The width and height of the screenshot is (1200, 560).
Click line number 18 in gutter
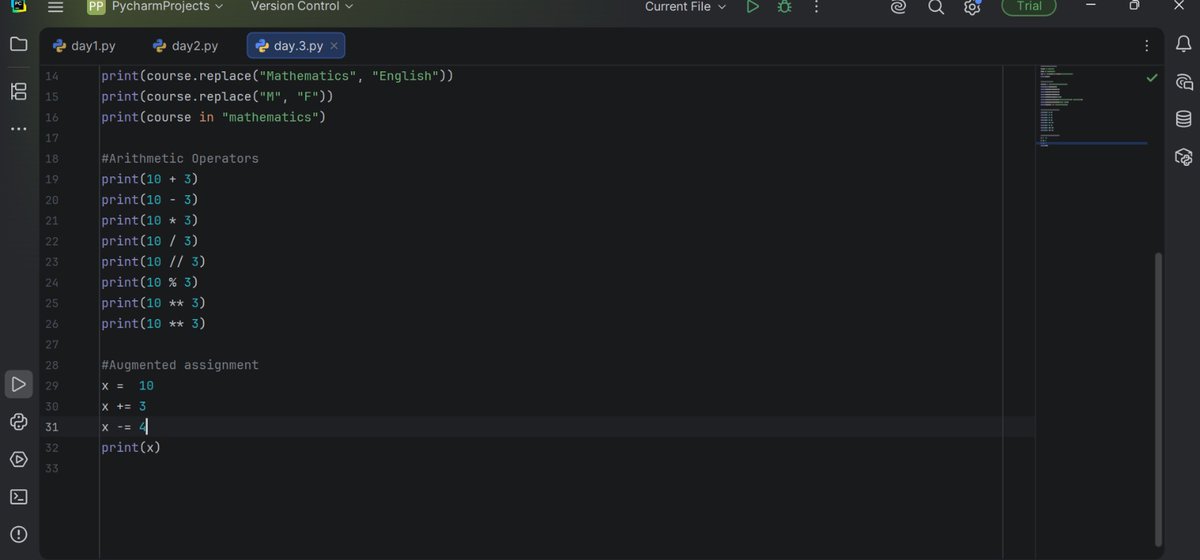(x=52, y=159)
